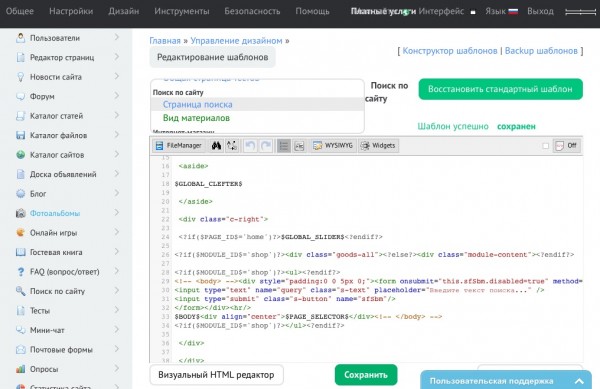Click the Forum speech bubble icon

(21, 96)
